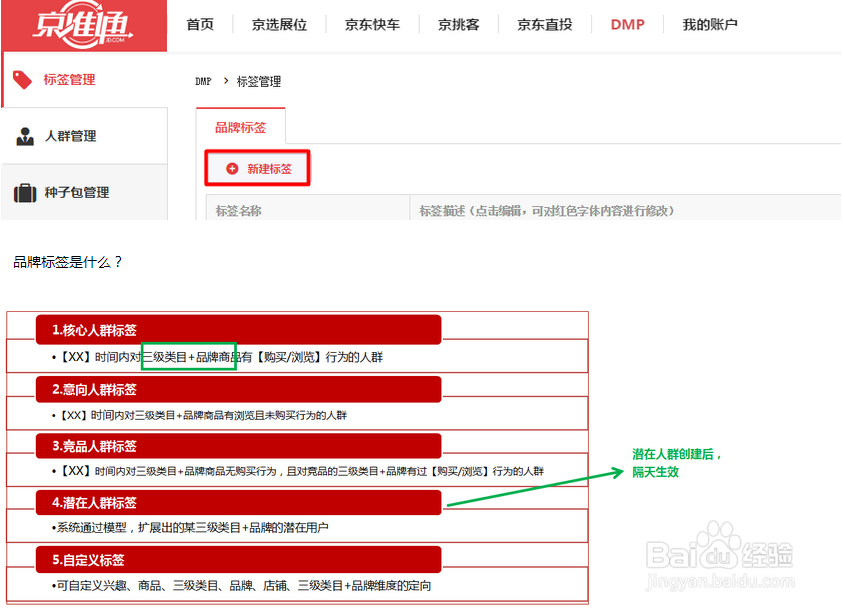Click the tag icon beside 标签管理

tap(23, 80)
